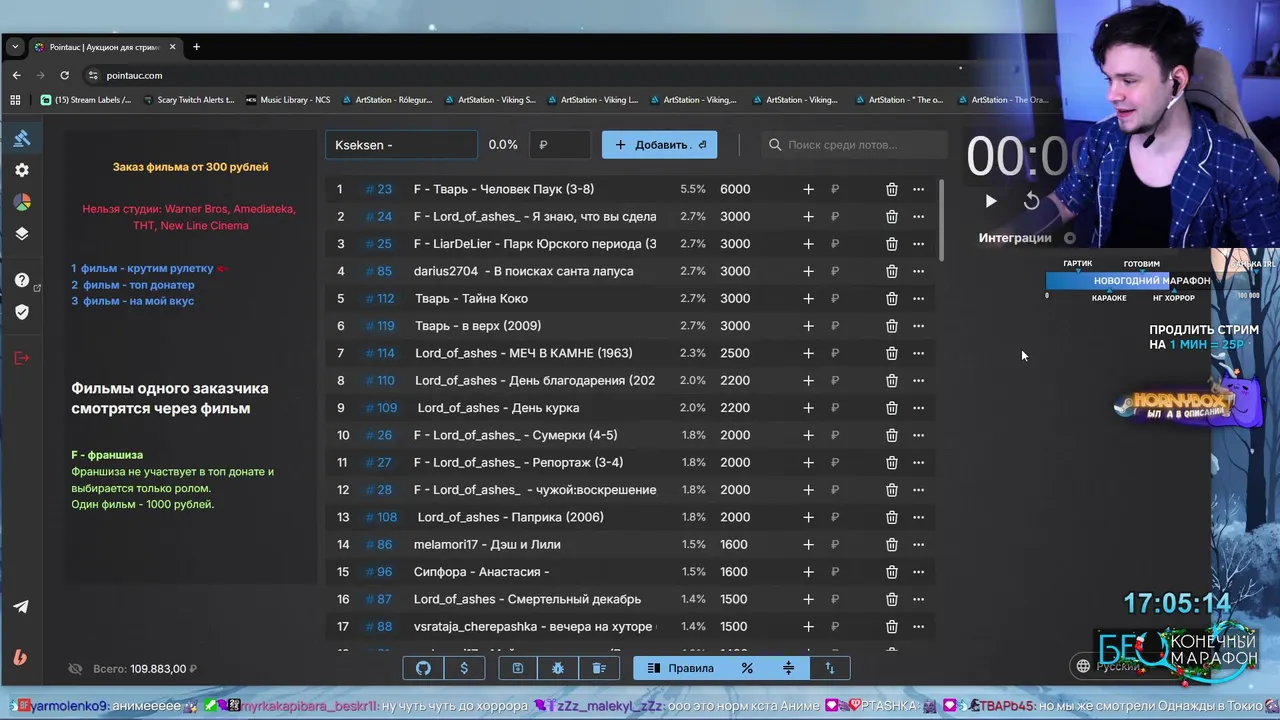The width and height of the screenshot is (1280, 720).
Task: Click the browser reload button
Action: point(64,75)
